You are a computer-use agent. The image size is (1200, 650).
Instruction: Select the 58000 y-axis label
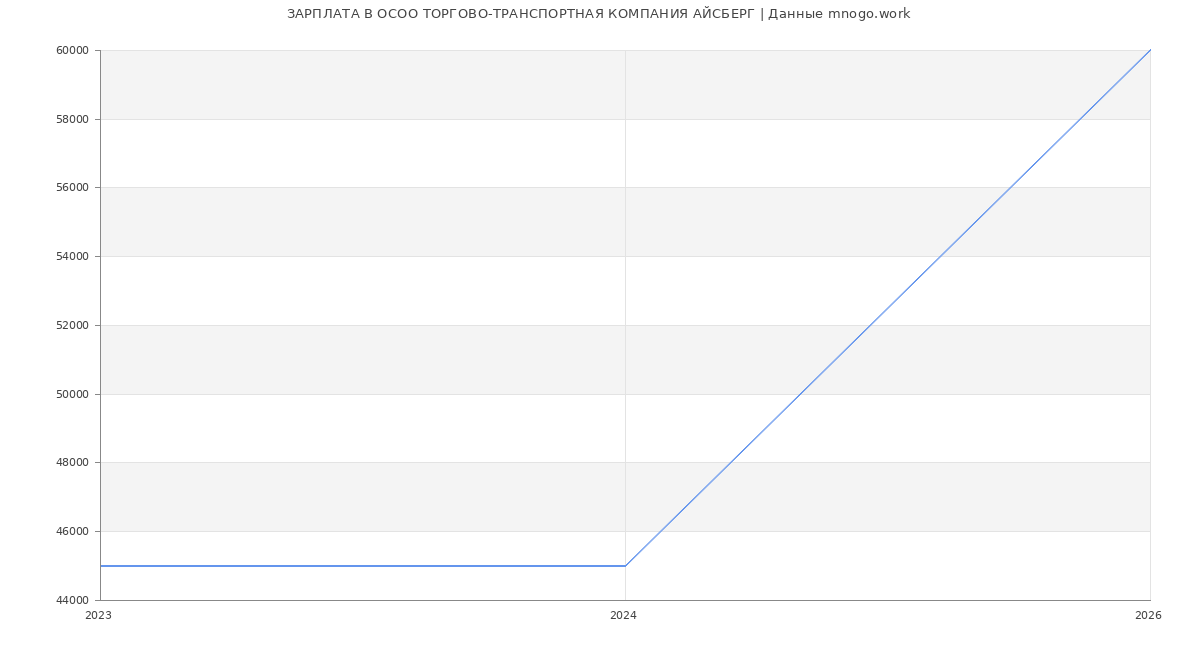tap(73, 119)
